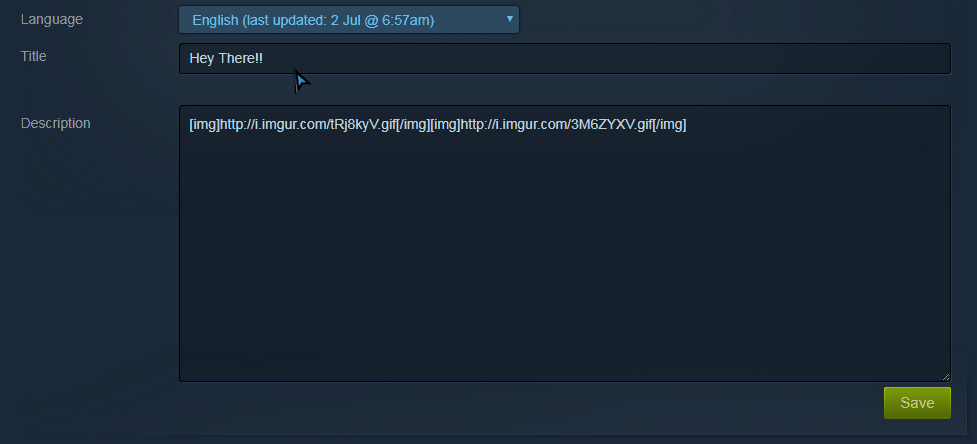This screenshot has height=444, width=977.
Task: Focus the Title input field
Action: 565,59
